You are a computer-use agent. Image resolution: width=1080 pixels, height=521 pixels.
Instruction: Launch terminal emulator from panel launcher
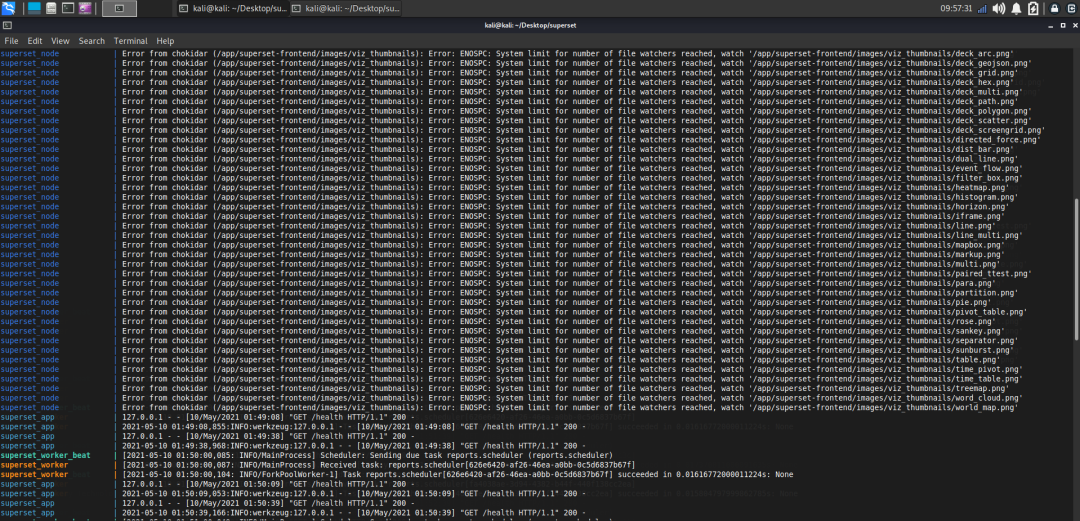(x=68, y=8)
